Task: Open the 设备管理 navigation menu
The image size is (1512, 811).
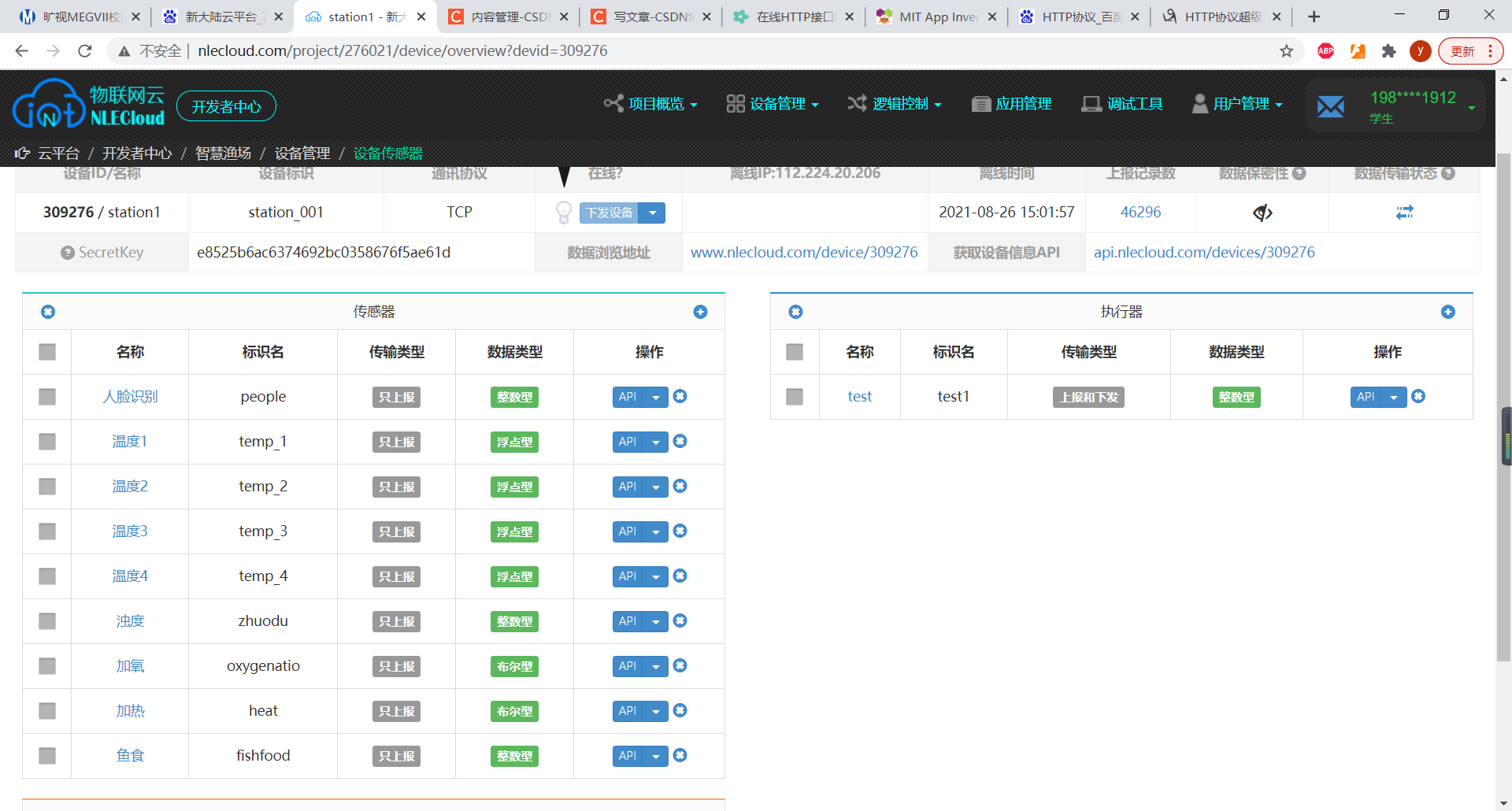Action: 773,104
